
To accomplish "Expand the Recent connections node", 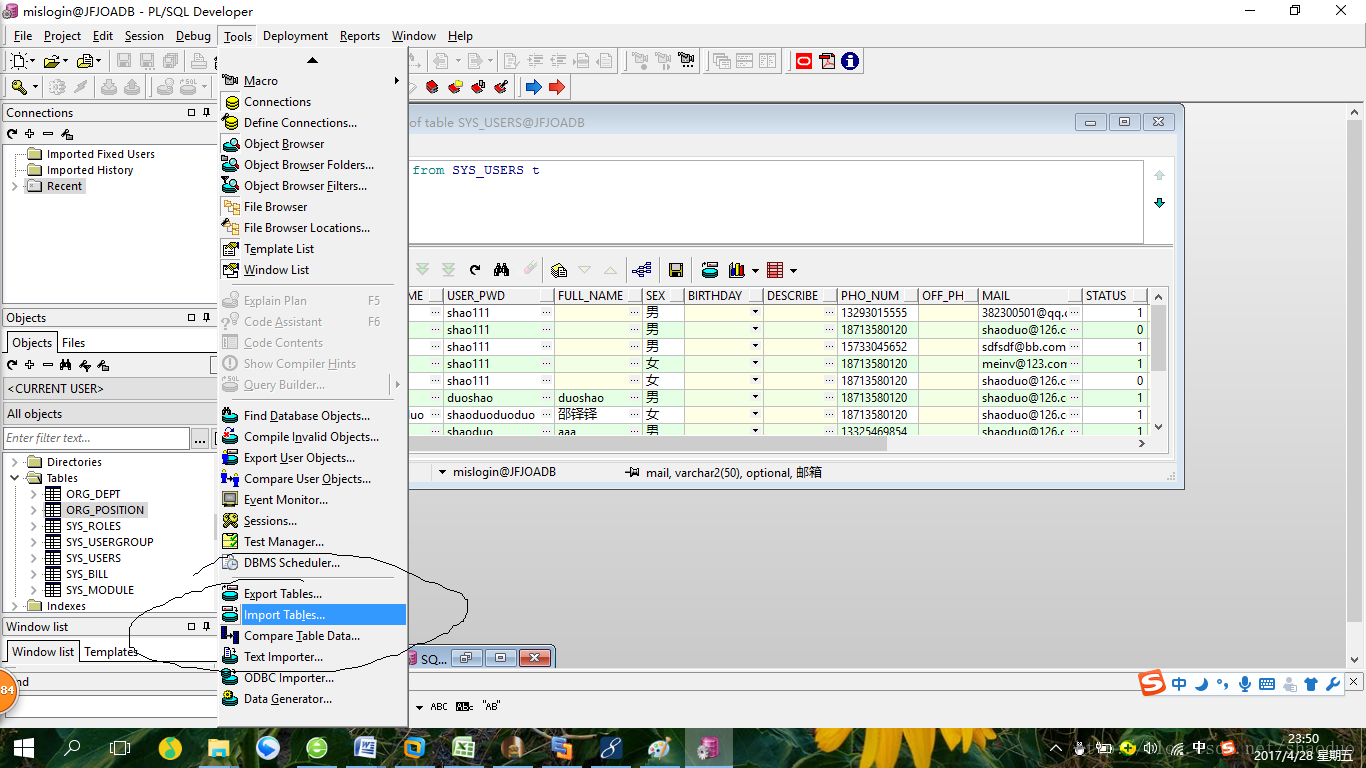I will (x=14, y=186).
